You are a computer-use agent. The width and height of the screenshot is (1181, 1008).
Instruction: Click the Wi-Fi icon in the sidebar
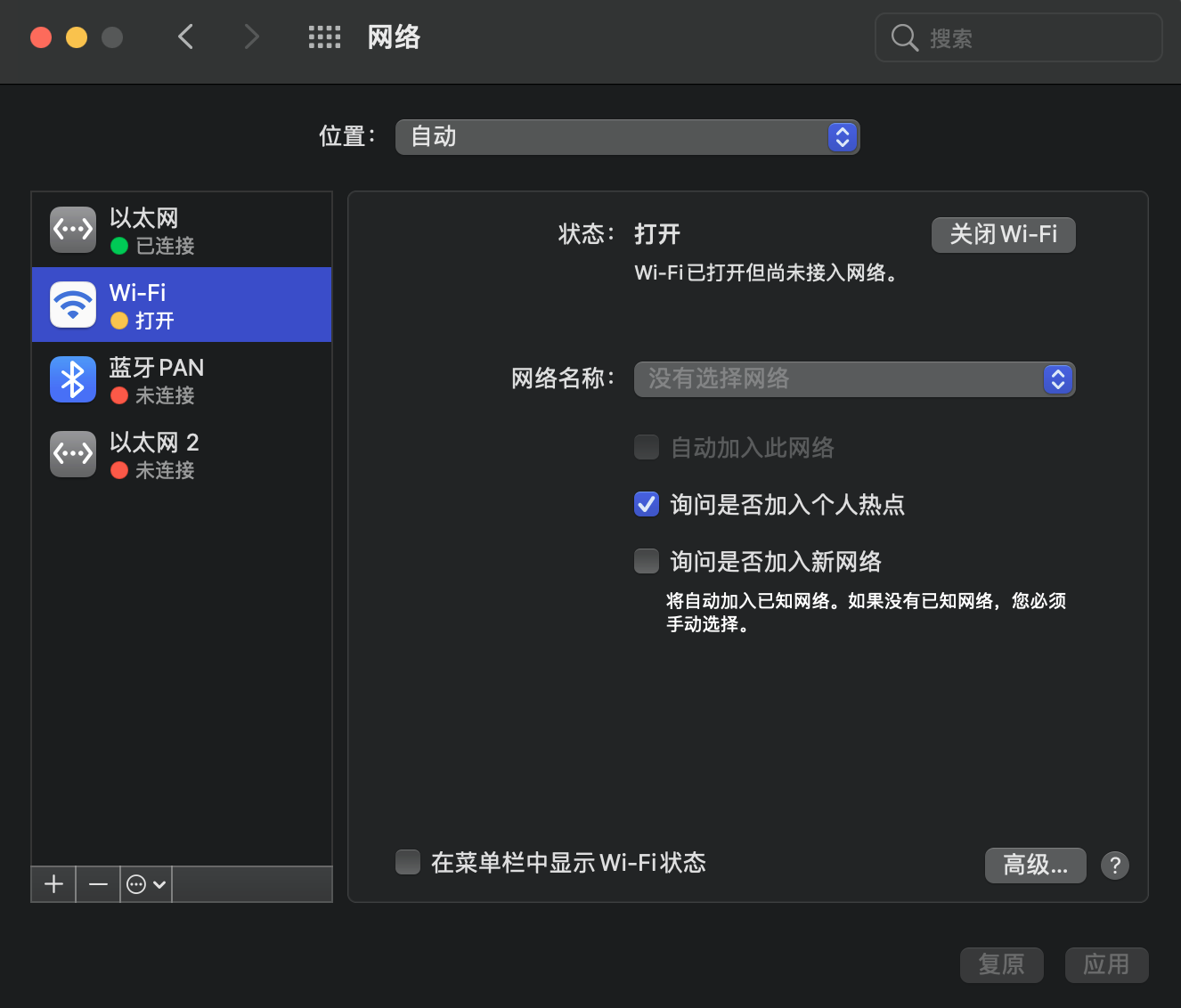(x=73, y=305)
